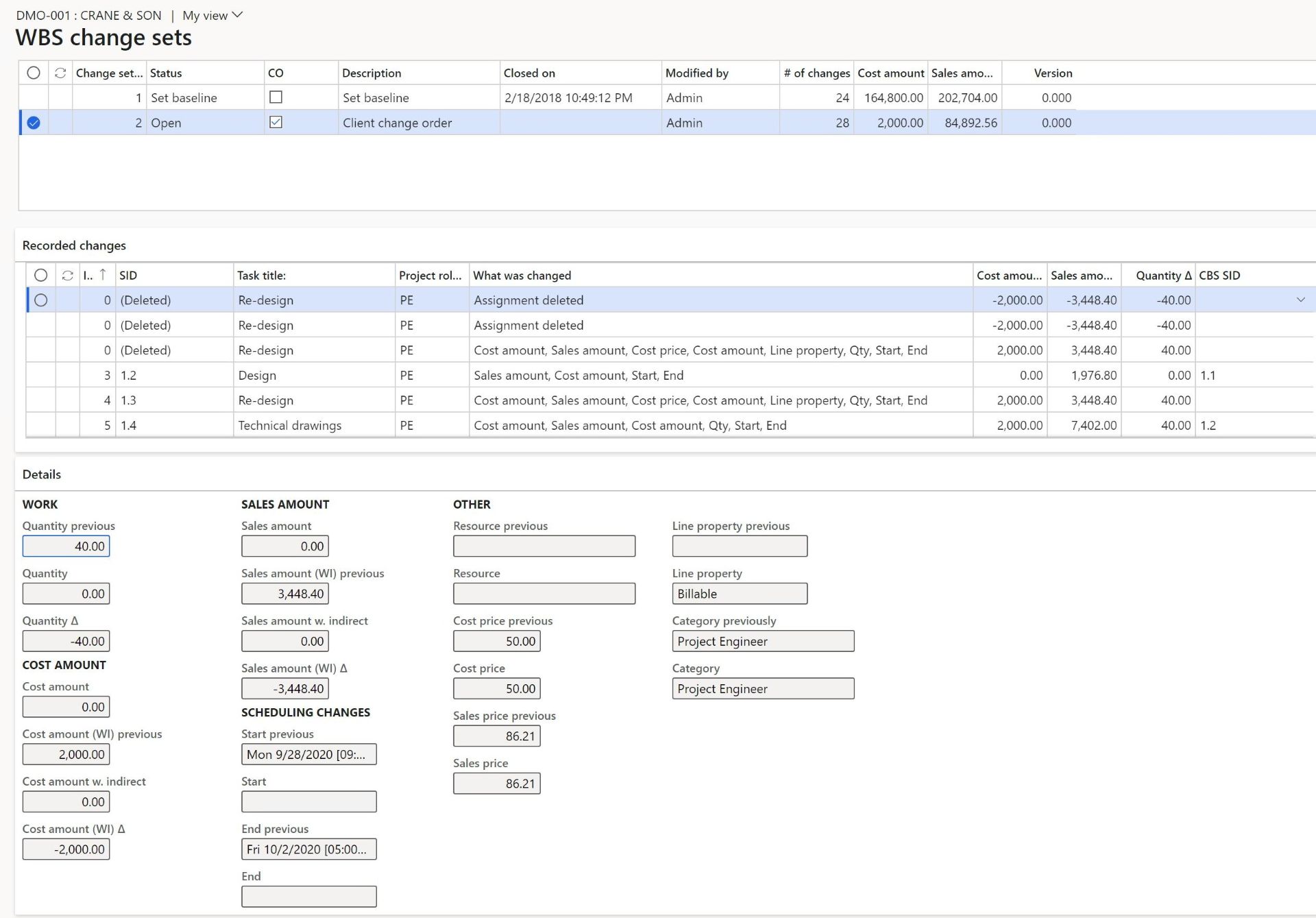Focus the Quantity previous field
Image resolution: width=1316 pixels, height=918 pixels.
point(66,546)
